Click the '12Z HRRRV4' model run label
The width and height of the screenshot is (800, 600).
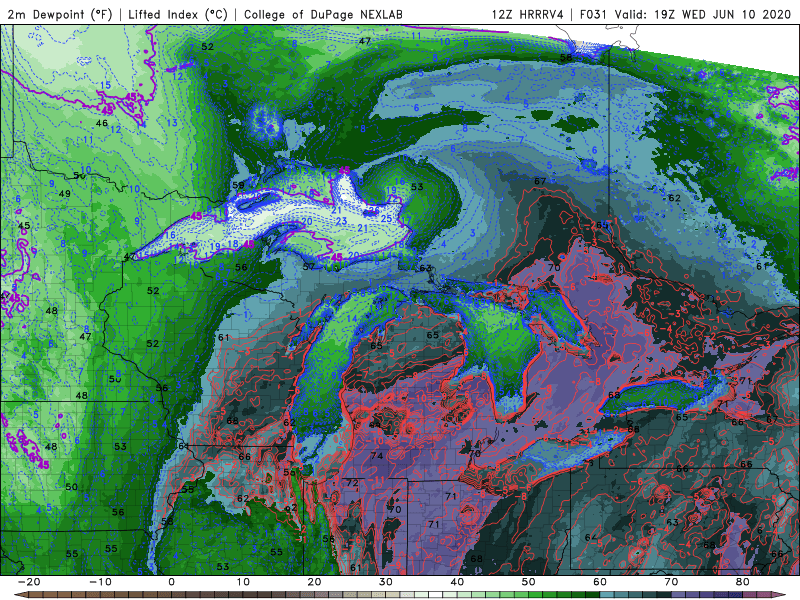[x=528, y=14]
